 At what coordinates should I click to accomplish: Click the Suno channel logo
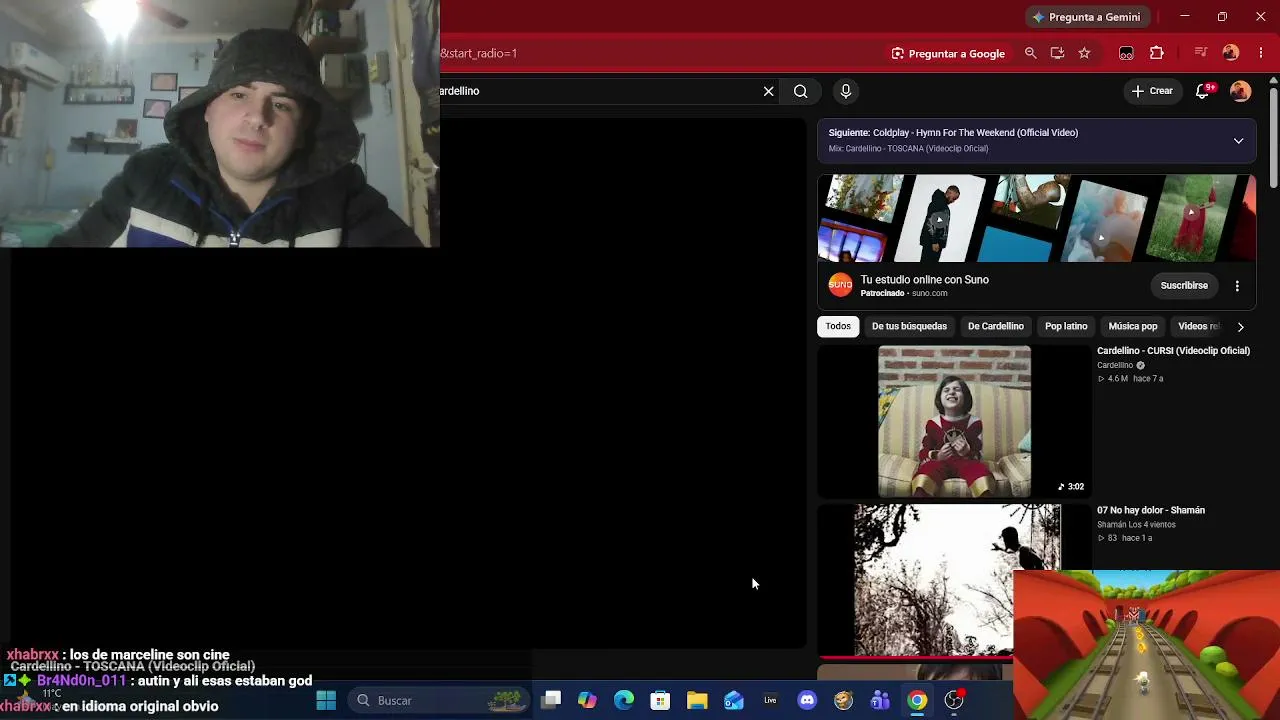pos(840,285)
